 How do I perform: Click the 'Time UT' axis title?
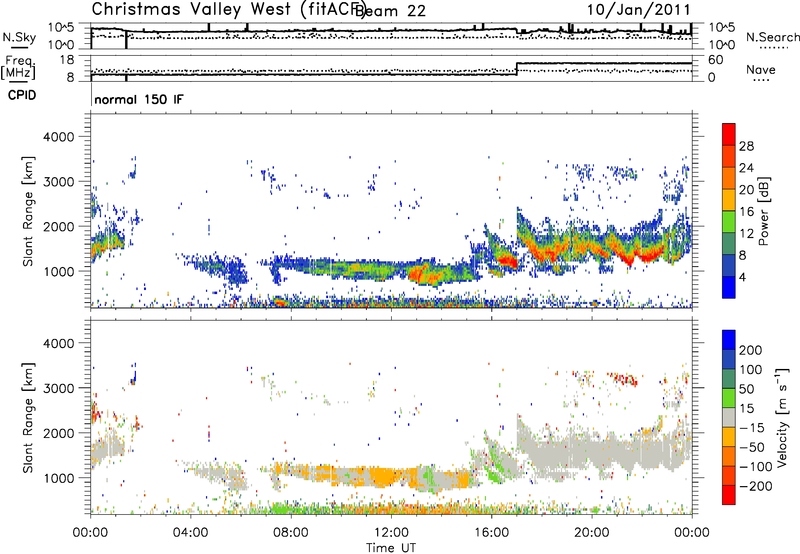(x=391, y=548)
